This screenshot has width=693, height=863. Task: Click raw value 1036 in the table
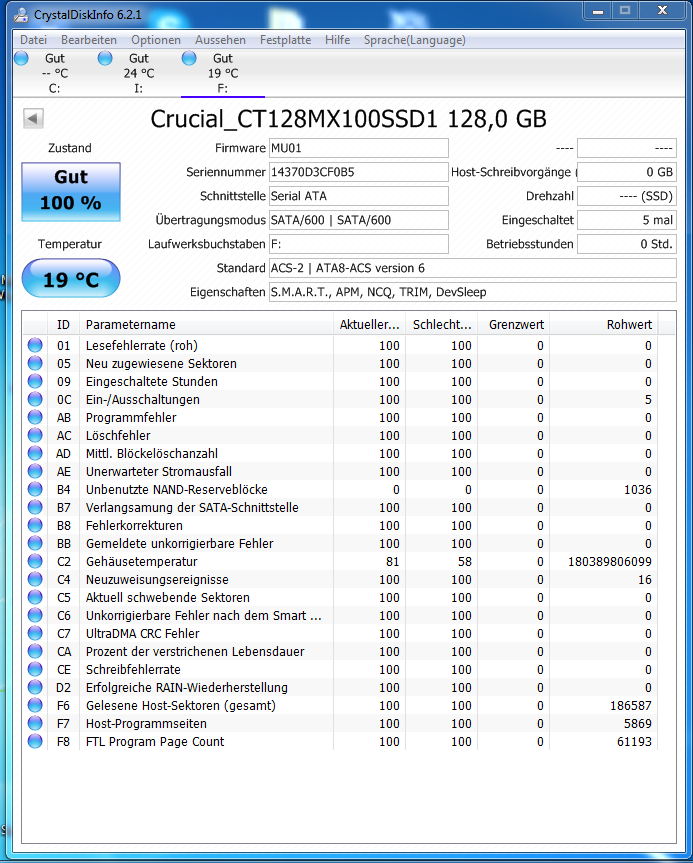click(638, 490)
